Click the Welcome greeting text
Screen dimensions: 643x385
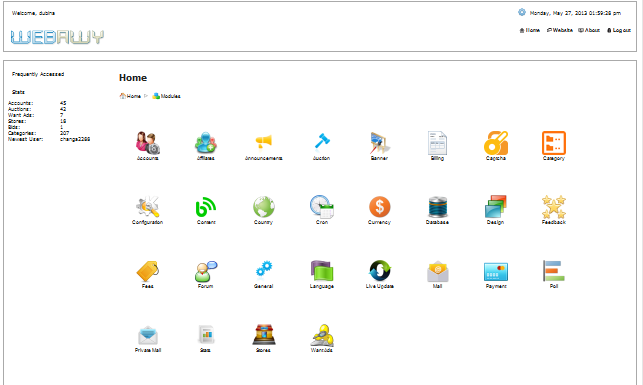pos(33,13)
